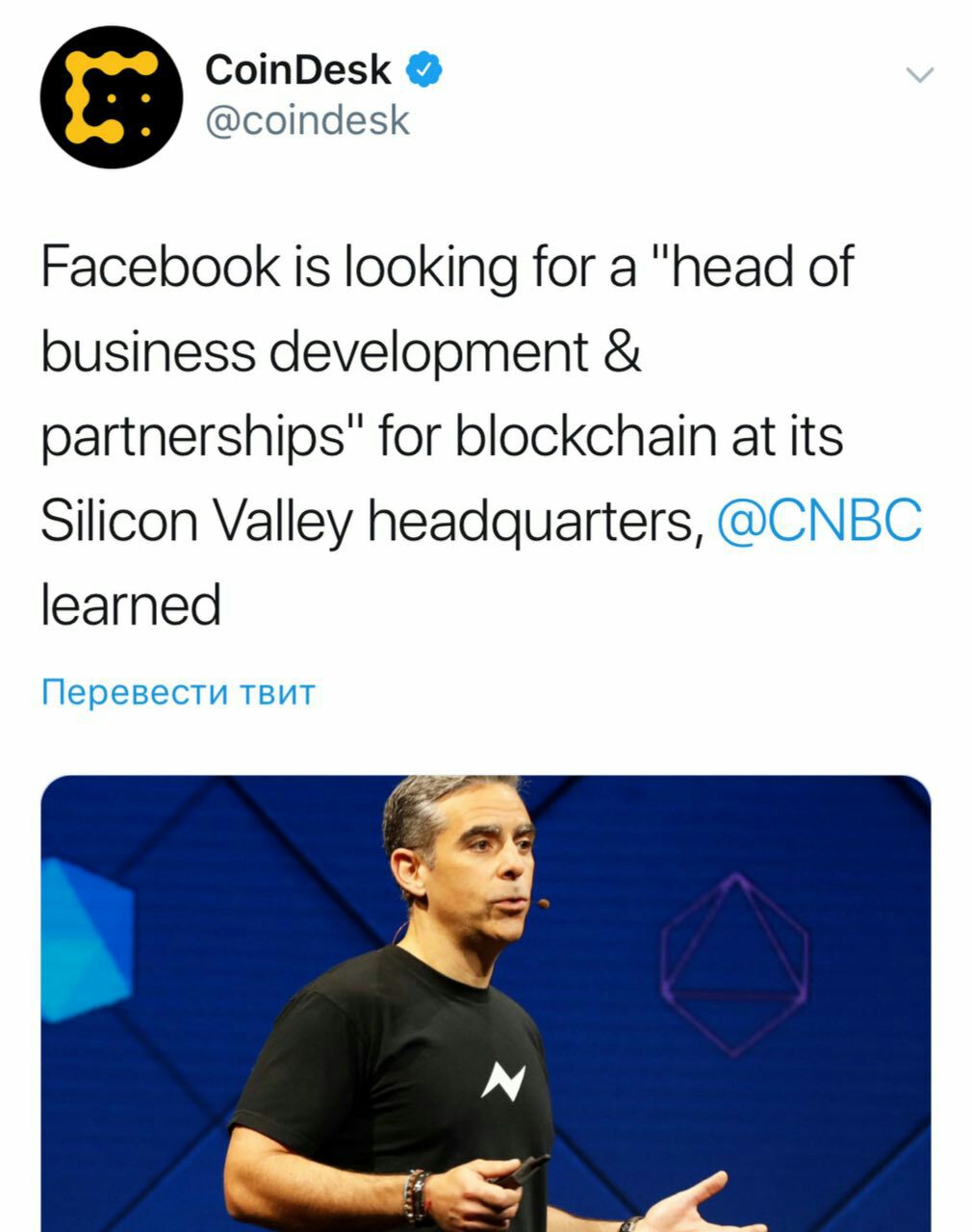Screen dimensions: 972x1232
Task: Click the bracelets on the speaker's wrist
Action: click(417, 1195)
